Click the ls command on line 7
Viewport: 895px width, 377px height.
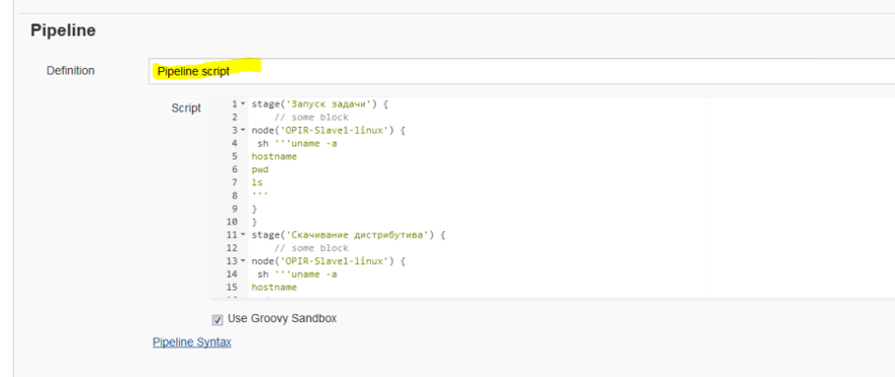click(257, 183)
